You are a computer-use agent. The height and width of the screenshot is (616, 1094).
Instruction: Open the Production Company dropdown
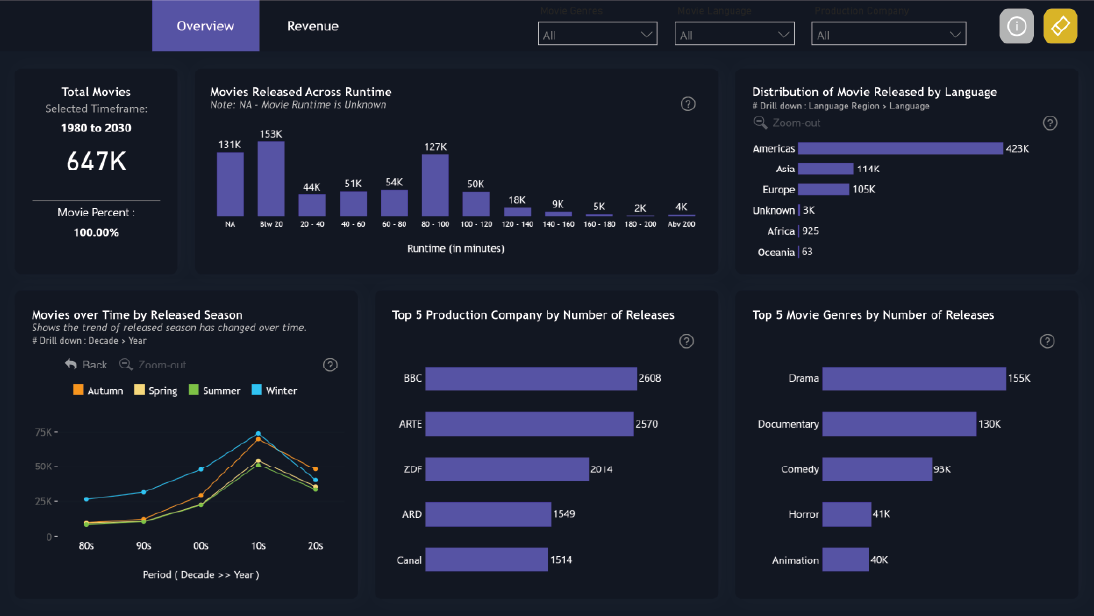pos(888,35)
